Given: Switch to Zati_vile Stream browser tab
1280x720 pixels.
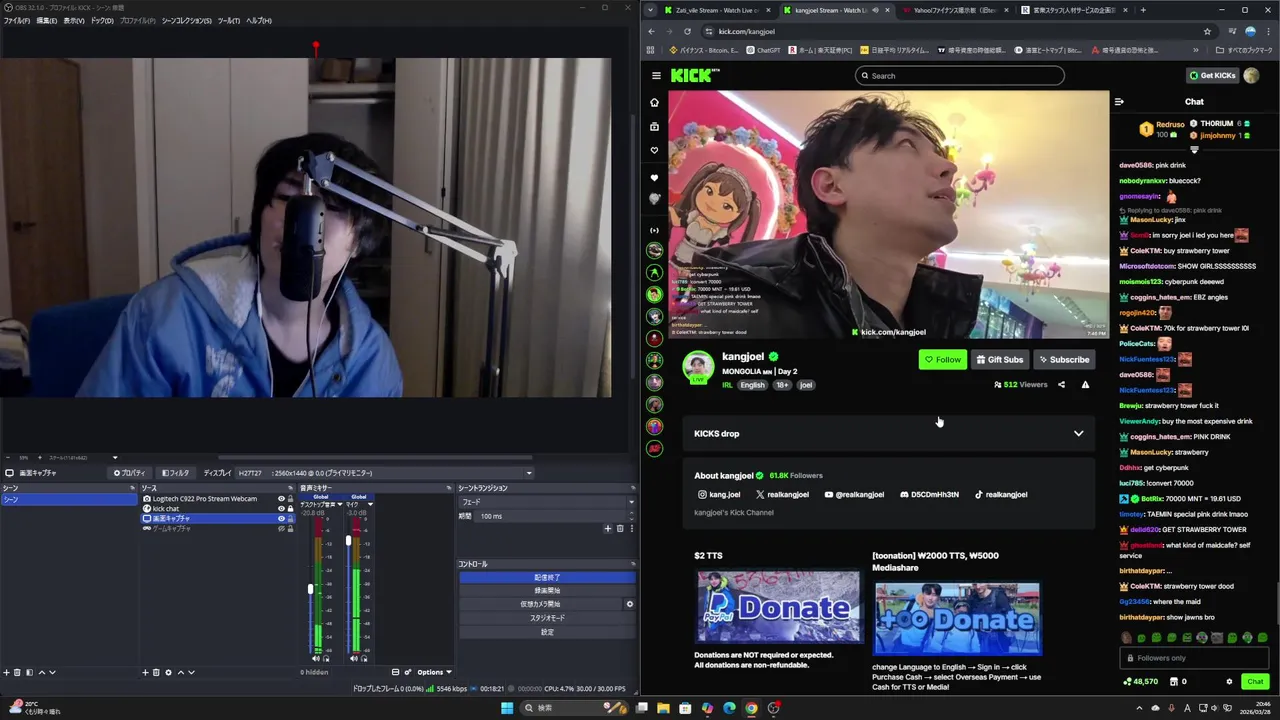Looking at the screenshot, I should [x=717, y=10].
